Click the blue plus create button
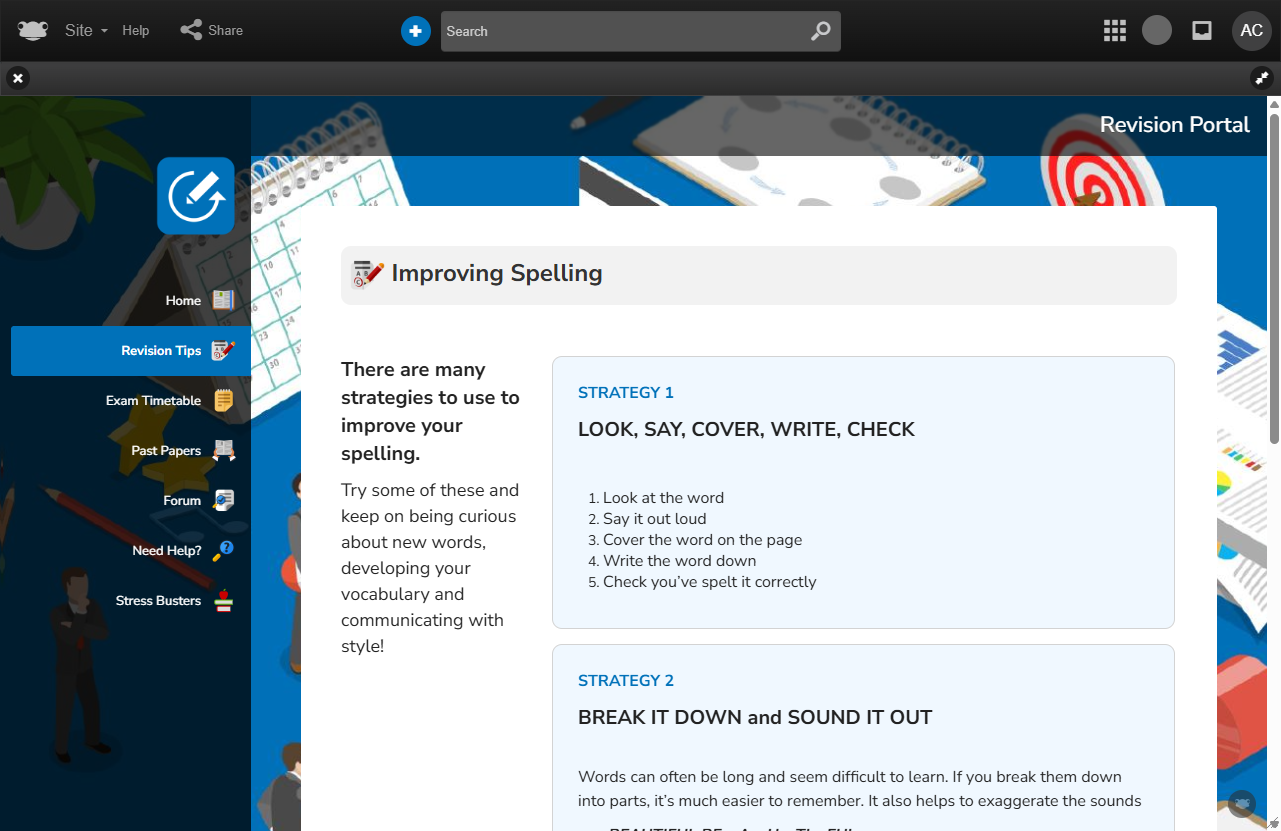 (x=416, y=31)
